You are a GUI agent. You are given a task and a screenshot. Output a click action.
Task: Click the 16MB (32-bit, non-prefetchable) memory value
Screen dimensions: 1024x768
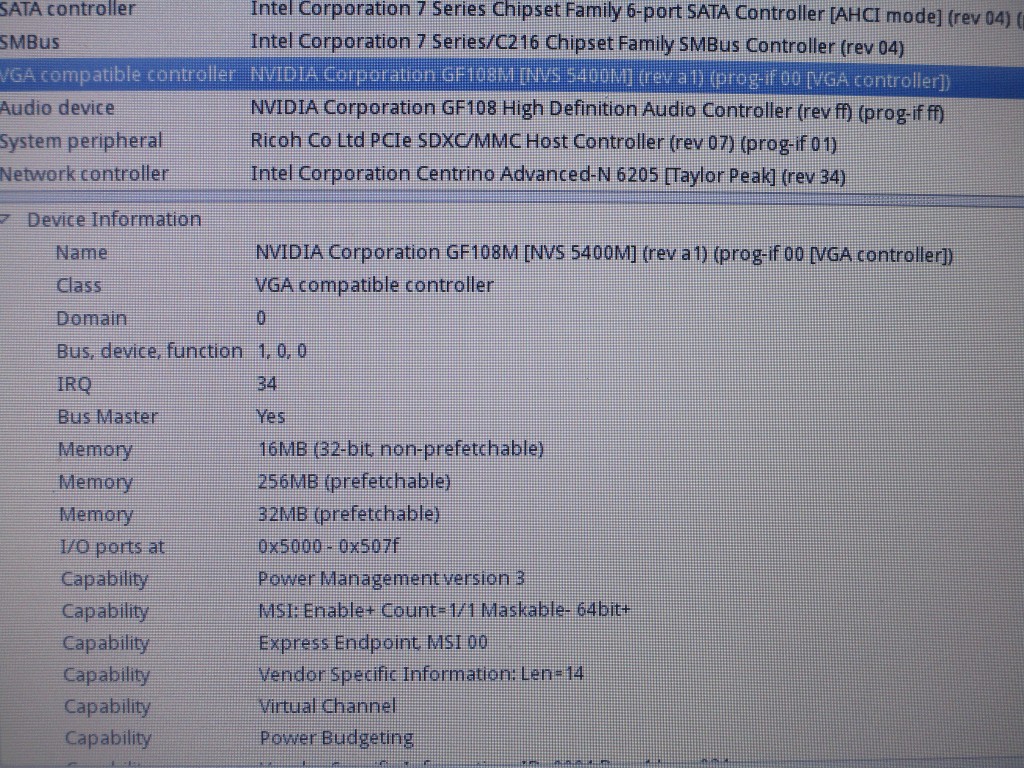(401, 449)
